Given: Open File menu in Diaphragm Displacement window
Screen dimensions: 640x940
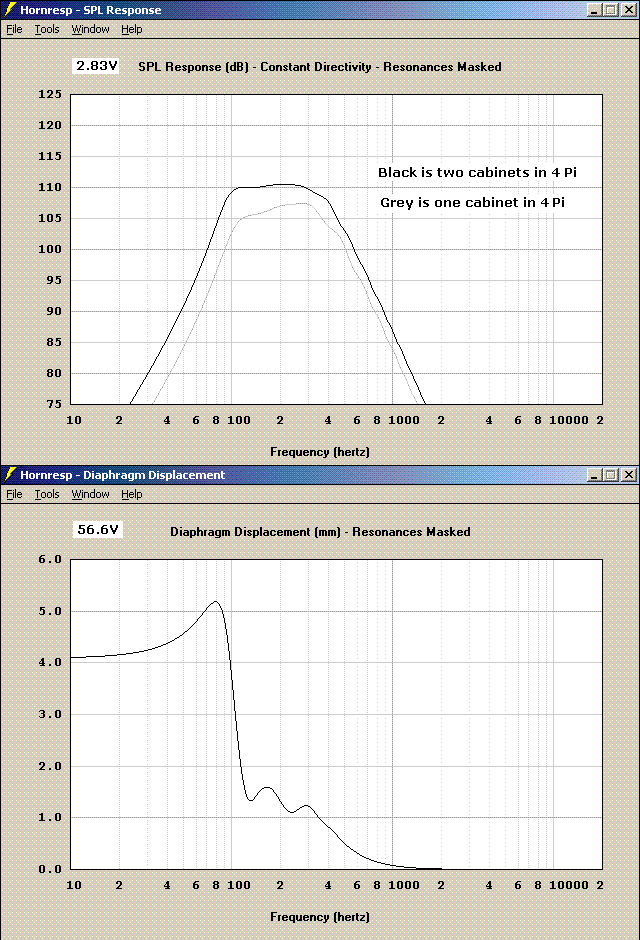Looking at the screenshot, I should pyautogui.click(x=14, y=494).
